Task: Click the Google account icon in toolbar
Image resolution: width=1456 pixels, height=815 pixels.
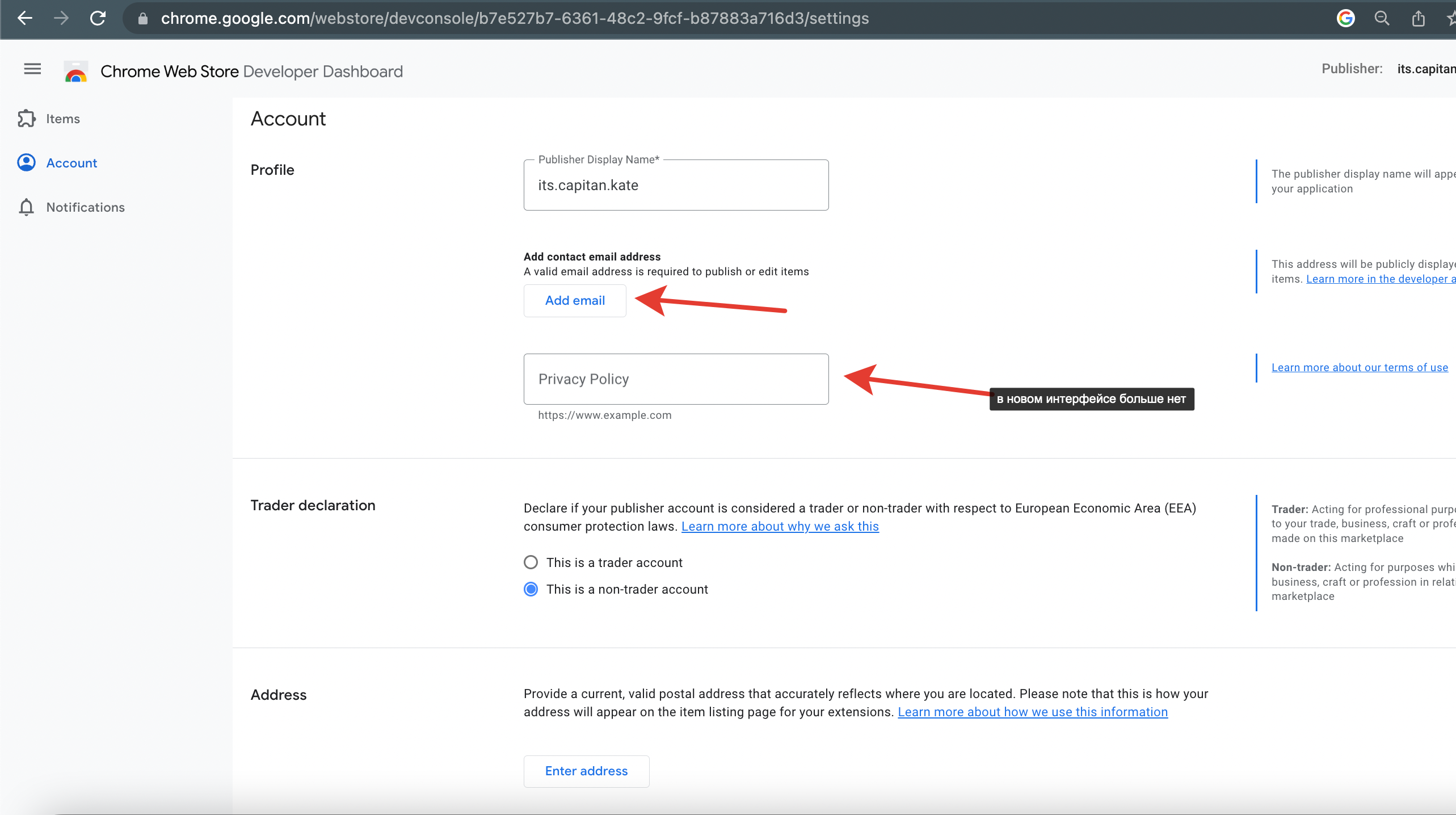Action: (x=1346, y=18)
